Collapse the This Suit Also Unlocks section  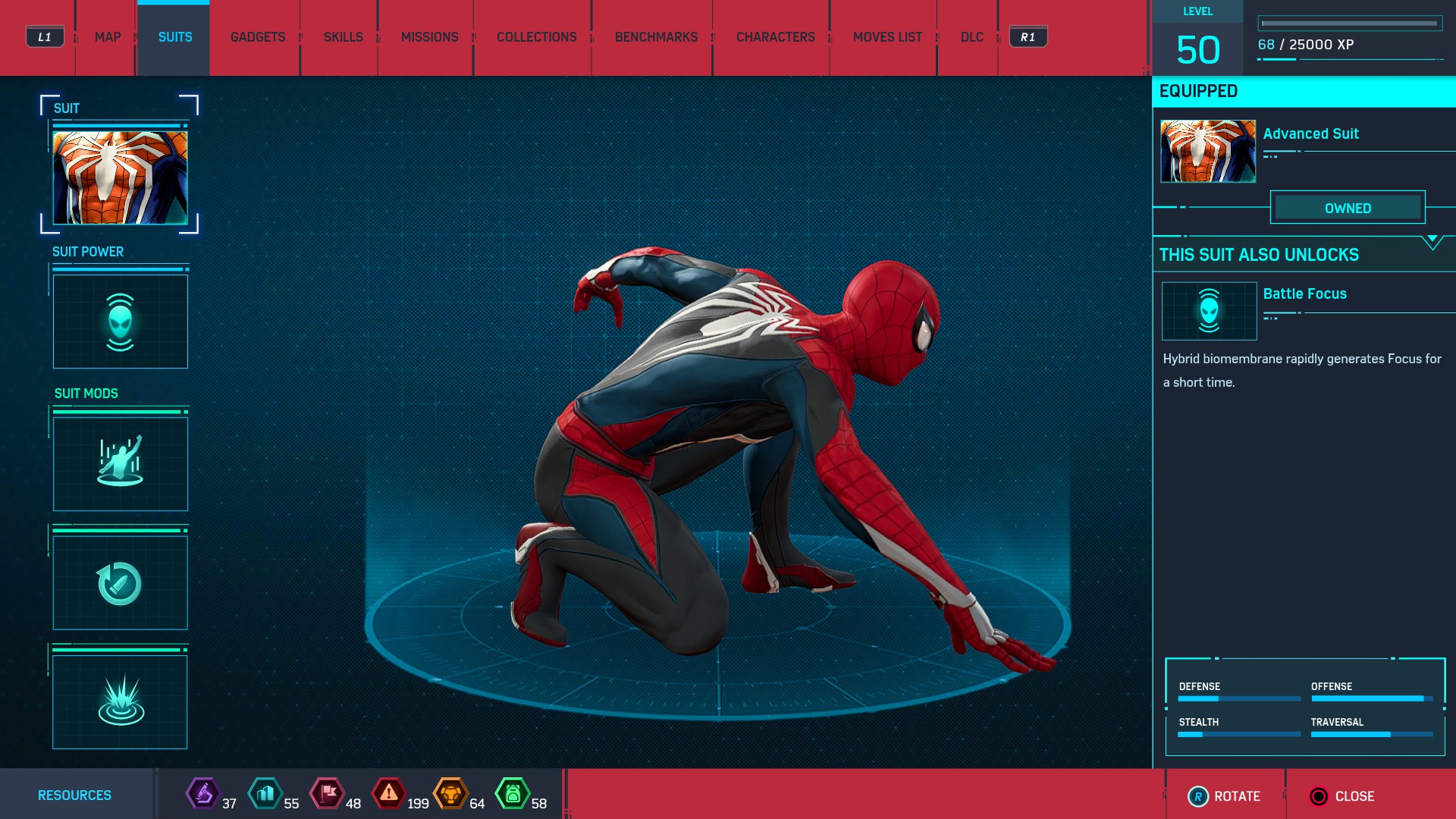1432,242
